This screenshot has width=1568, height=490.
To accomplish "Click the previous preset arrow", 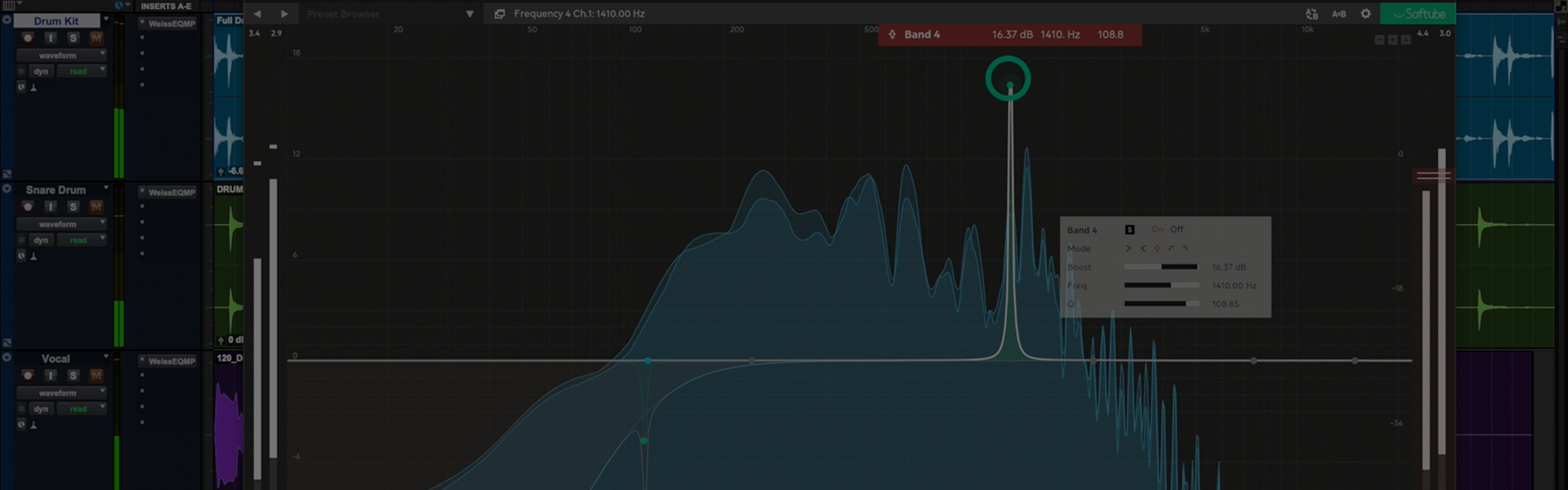I will (x=257, y=14).
